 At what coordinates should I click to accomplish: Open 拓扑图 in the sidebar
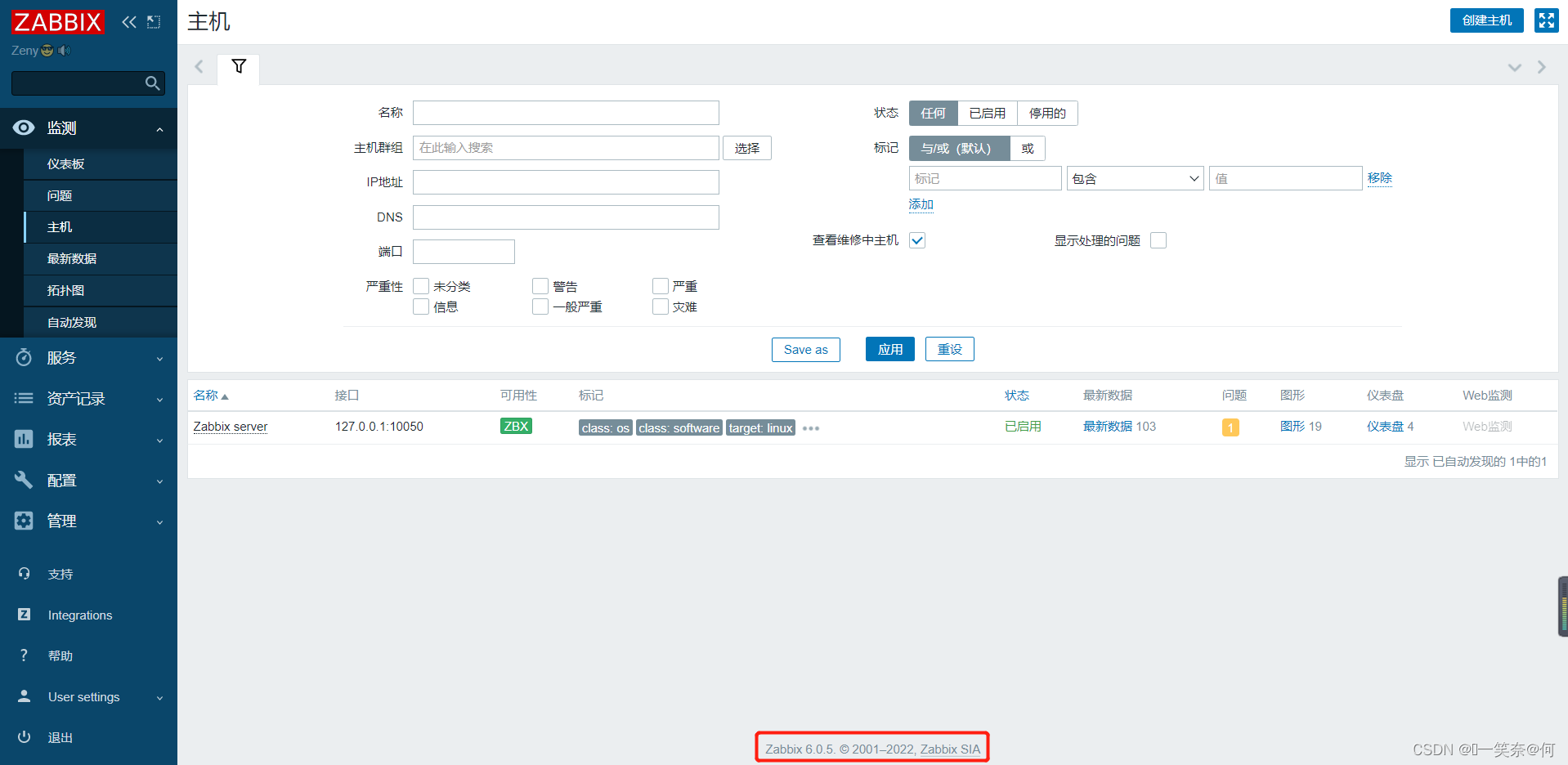coord(101,291)
